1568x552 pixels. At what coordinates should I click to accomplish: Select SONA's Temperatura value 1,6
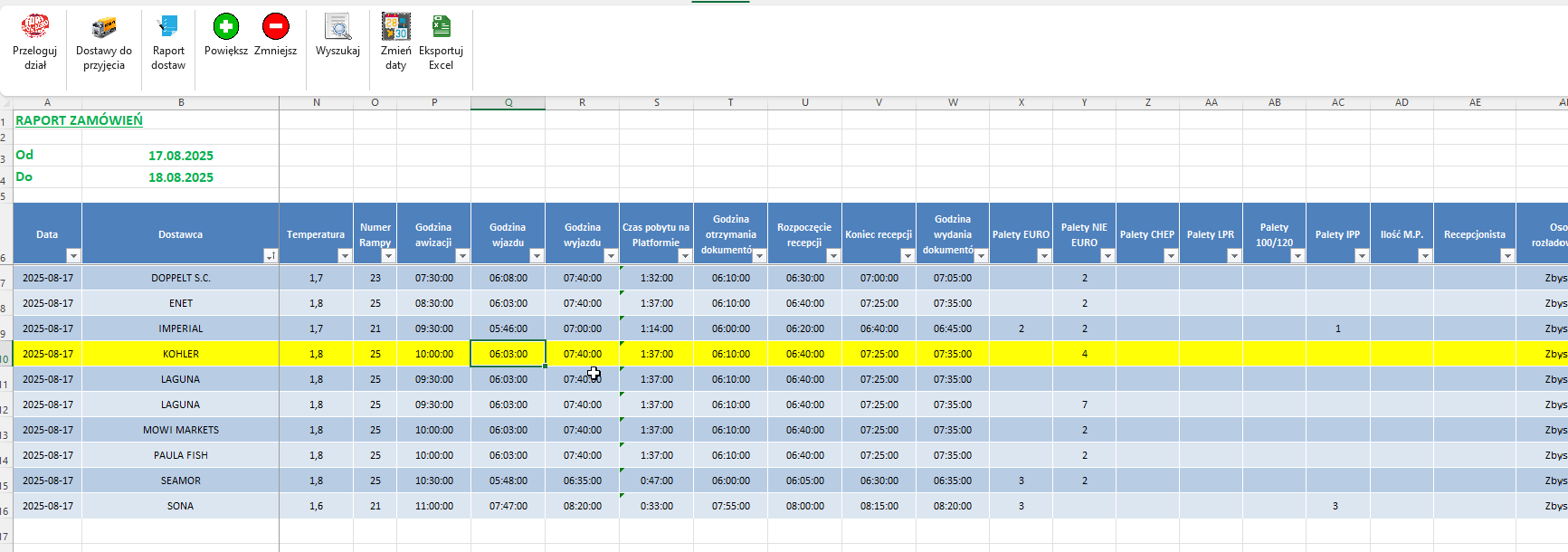click(316, 506)
